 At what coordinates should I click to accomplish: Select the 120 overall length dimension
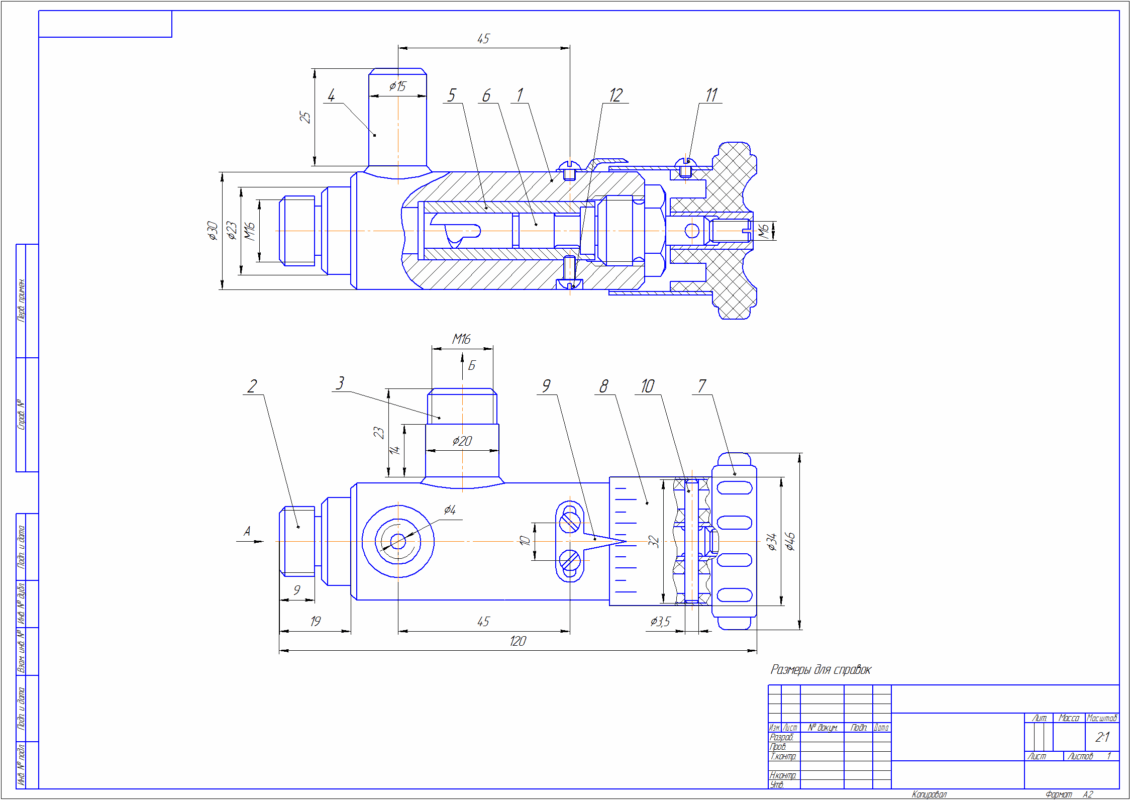[517, 641]
